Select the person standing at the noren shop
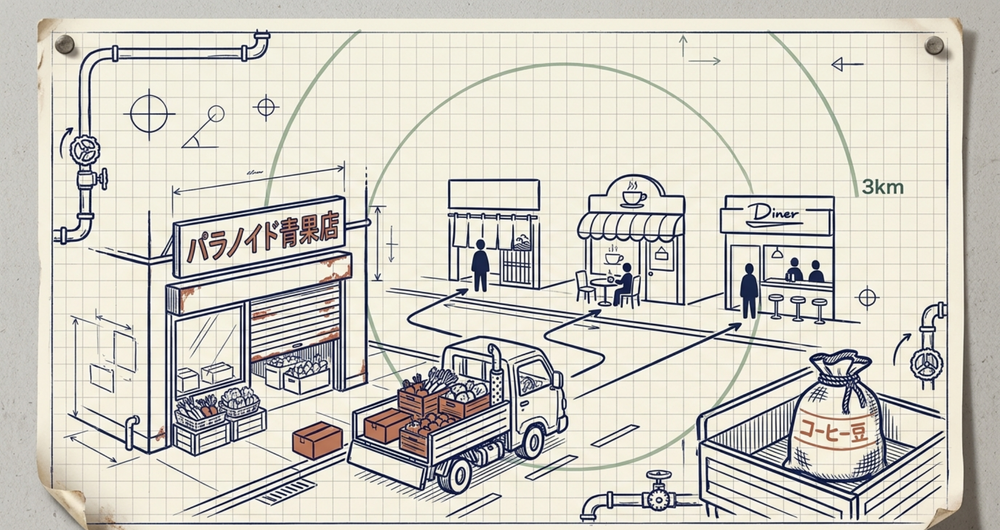1000x530 pixels. (x=480, y=265)
